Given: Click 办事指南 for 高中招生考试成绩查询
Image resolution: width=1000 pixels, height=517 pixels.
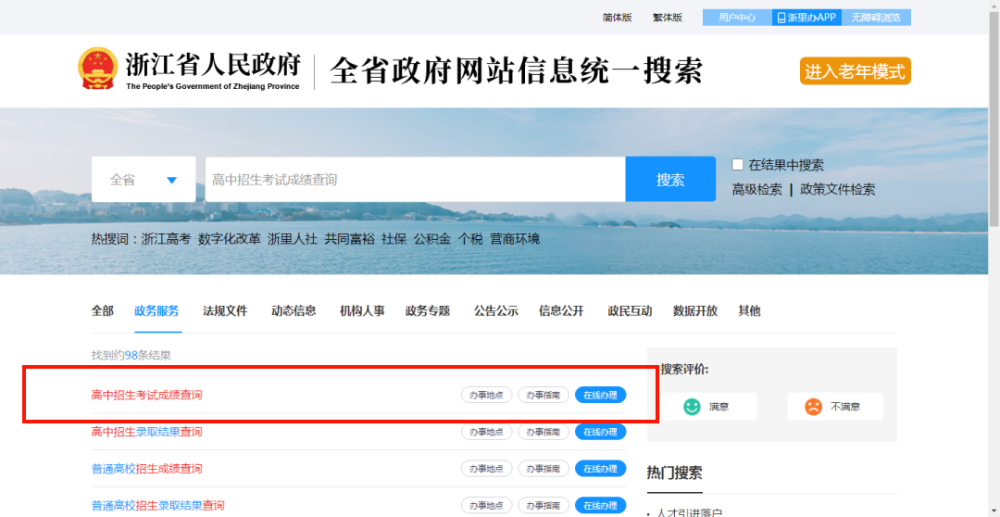Looking at the screenshot, I should [543, 395].
